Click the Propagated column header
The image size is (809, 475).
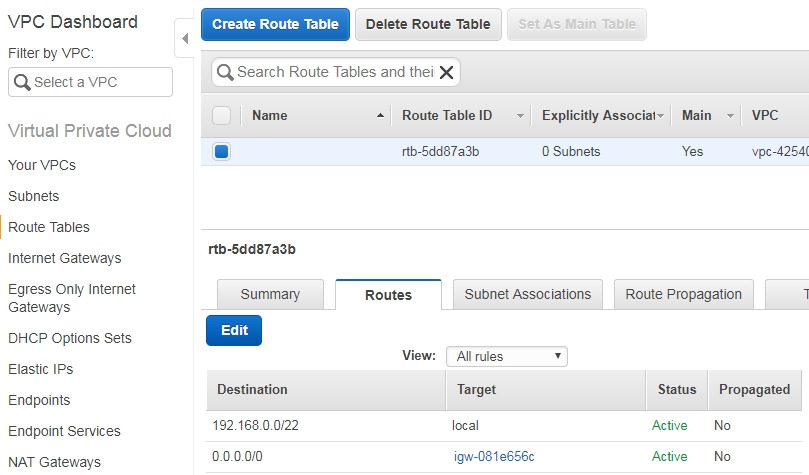pyautogui.click(x=754, y=390)
